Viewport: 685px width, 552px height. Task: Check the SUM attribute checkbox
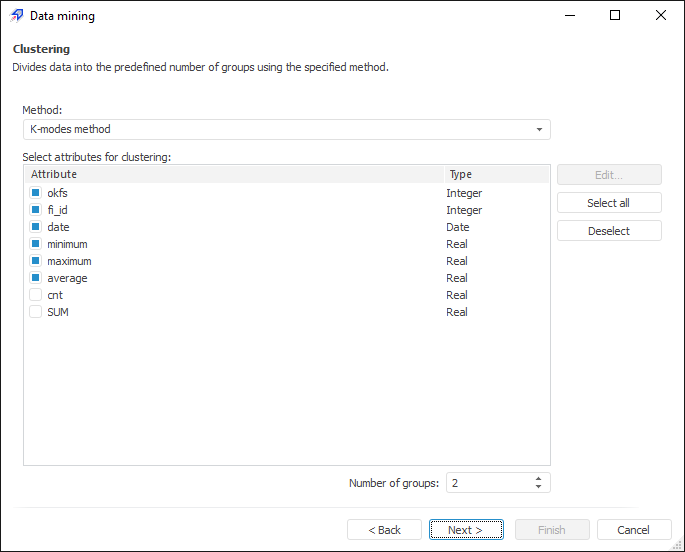(36, 312)
